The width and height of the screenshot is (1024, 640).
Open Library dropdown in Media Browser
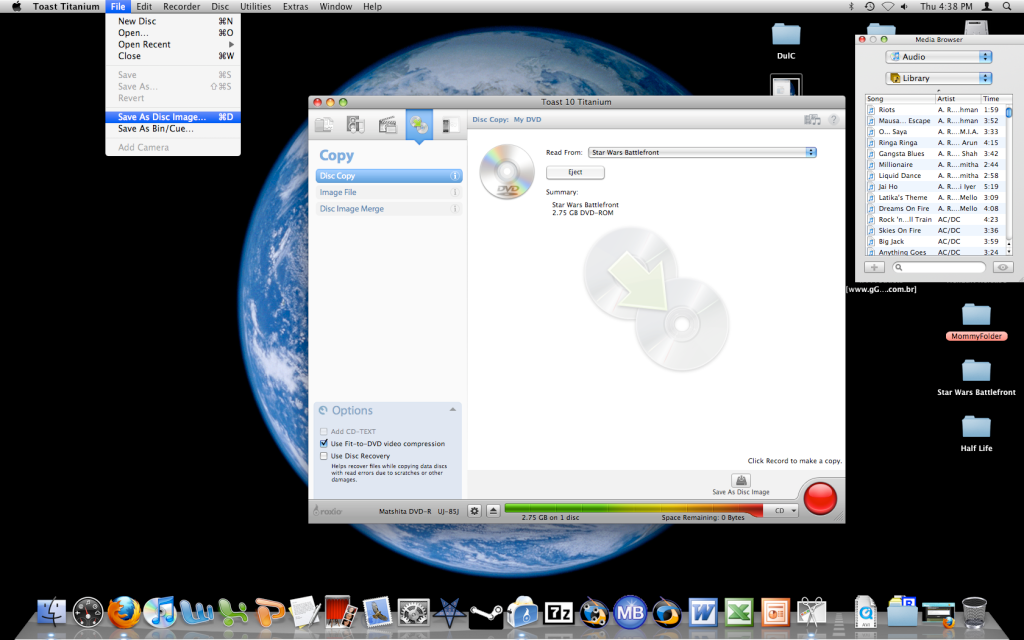(938, 78)
